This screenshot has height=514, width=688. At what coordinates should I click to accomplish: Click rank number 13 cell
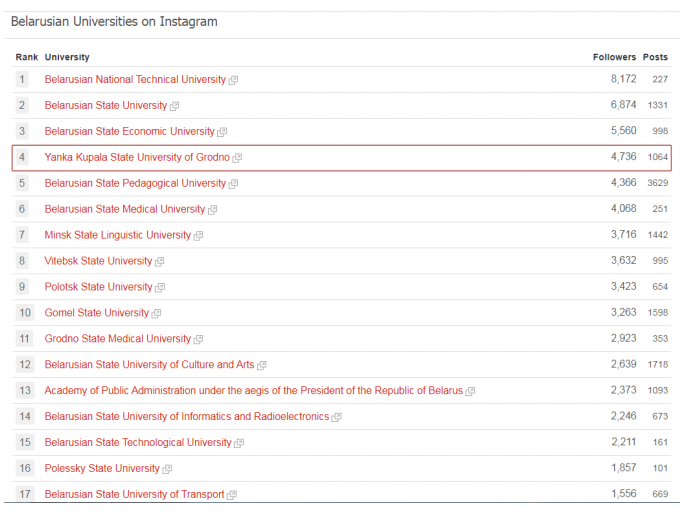coord(25,390)
